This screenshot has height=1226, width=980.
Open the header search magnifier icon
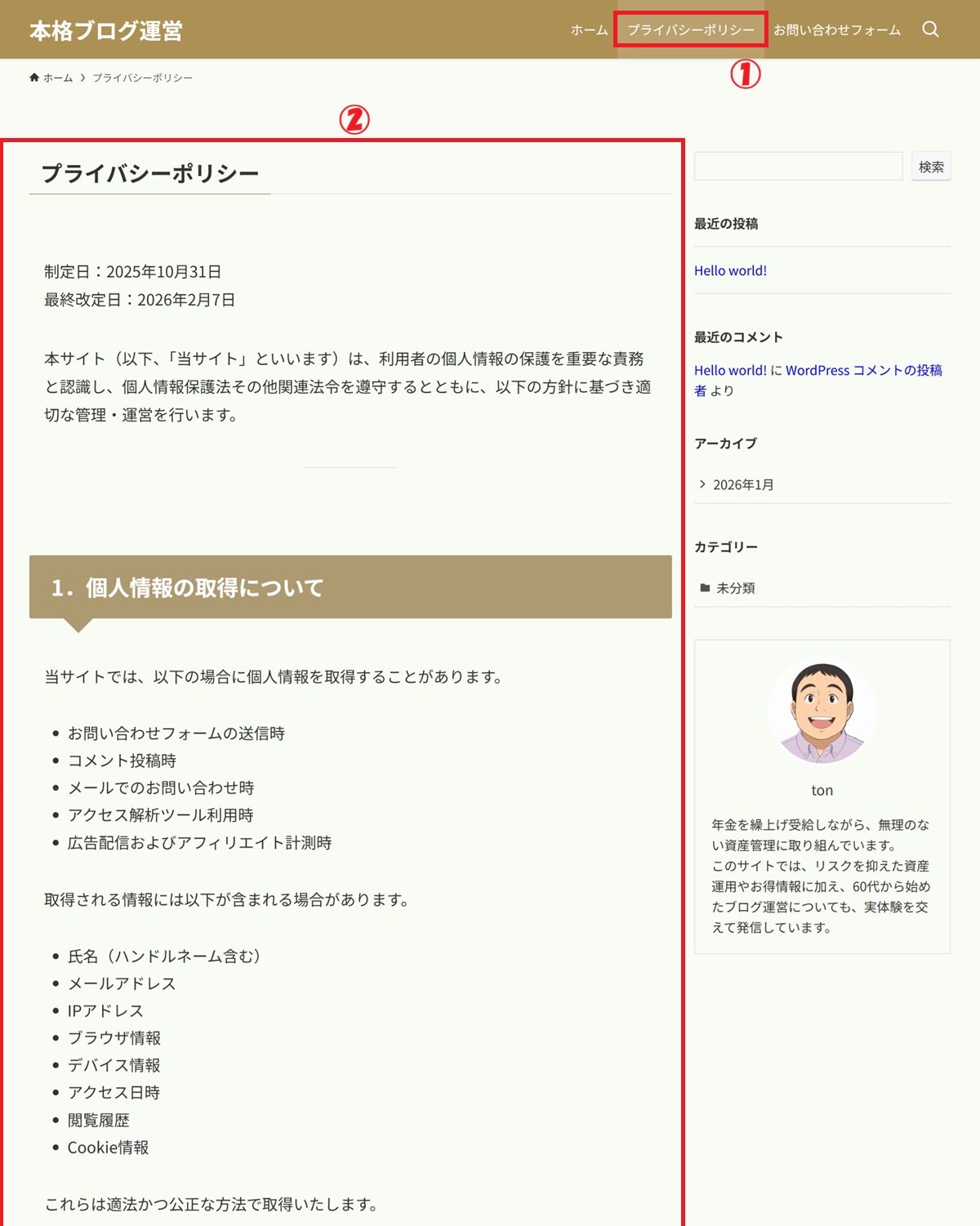coord(930,29)
